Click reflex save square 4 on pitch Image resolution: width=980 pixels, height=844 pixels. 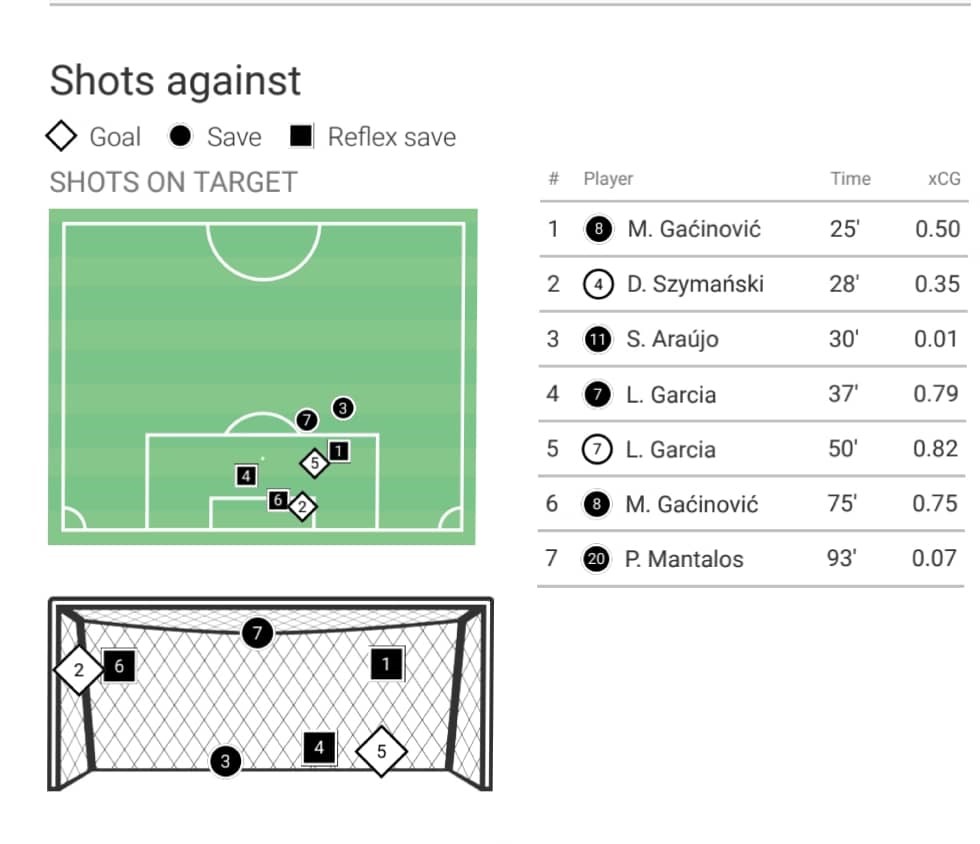click(x=246, y=476)
